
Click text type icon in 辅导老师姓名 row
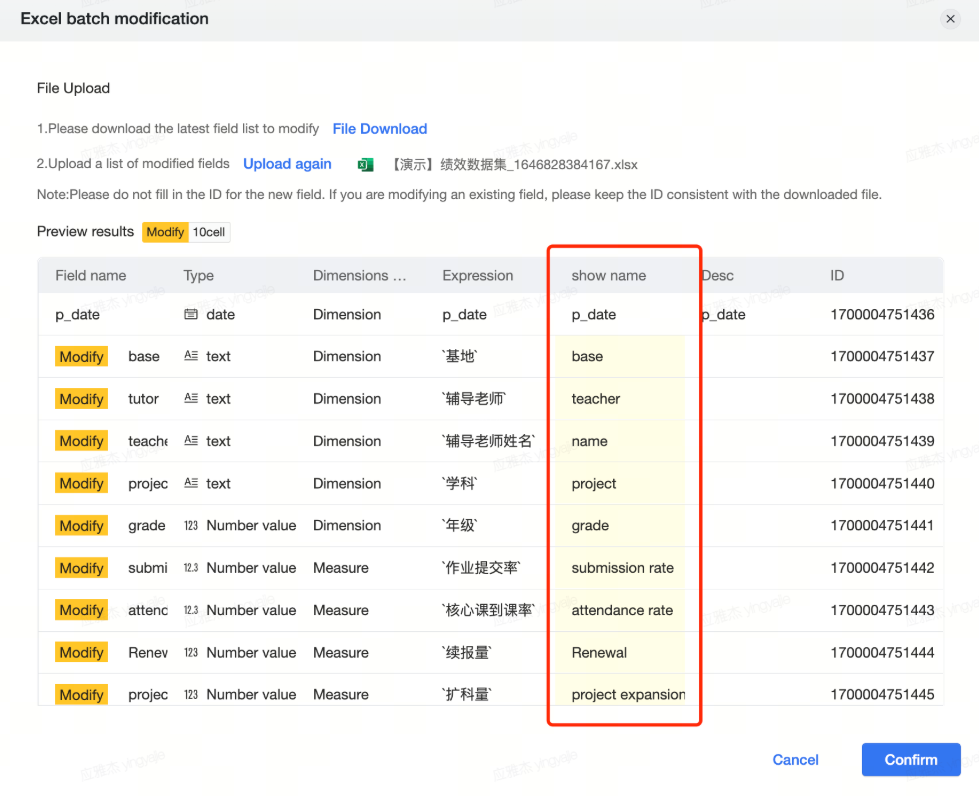point(191,441)
